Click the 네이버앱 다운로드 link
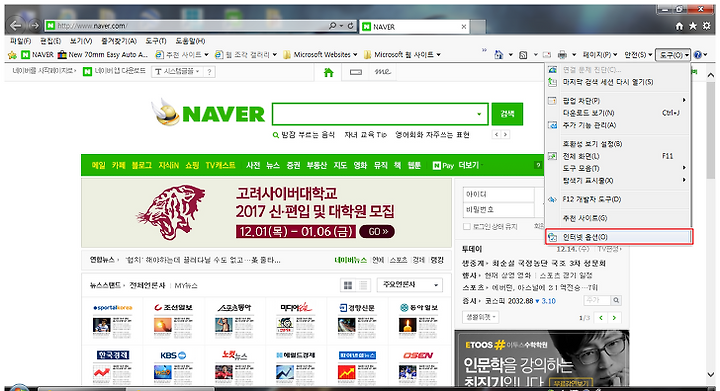This screenshot has height=391, width=720. tap(119, 71)
